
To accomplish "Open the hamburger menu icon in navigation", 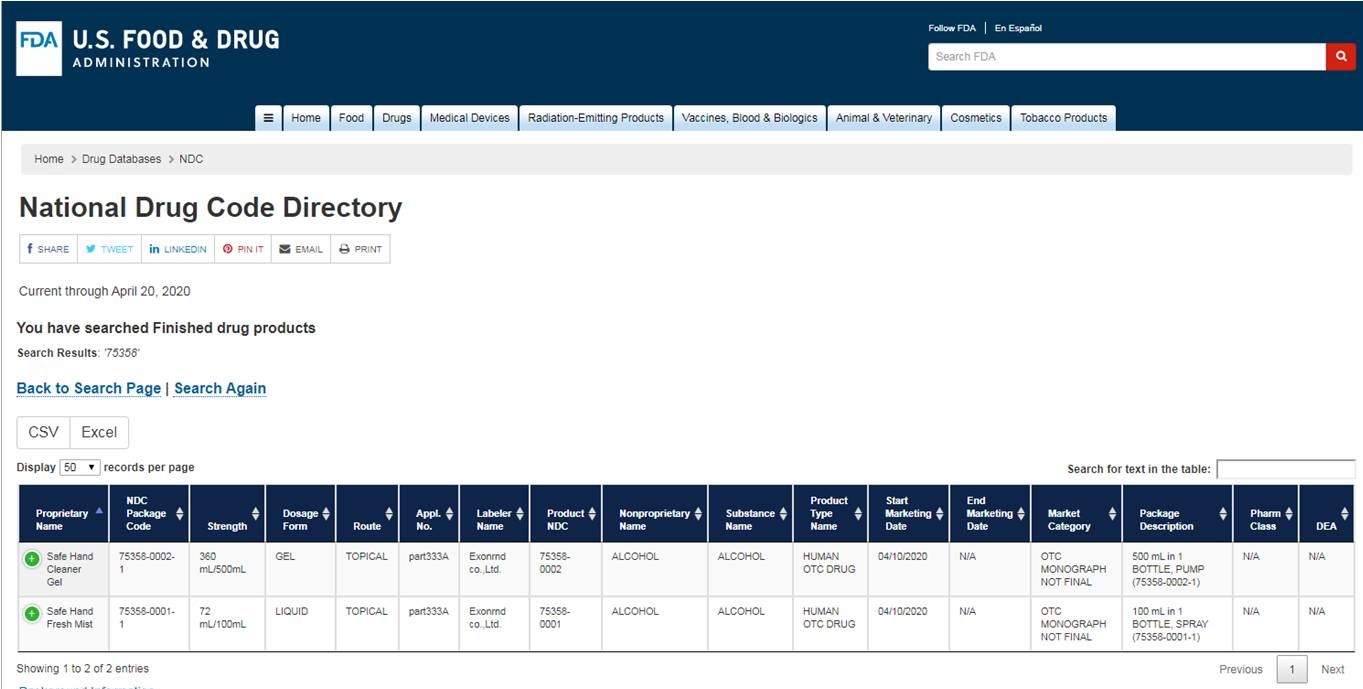I will tap(268, 118).
